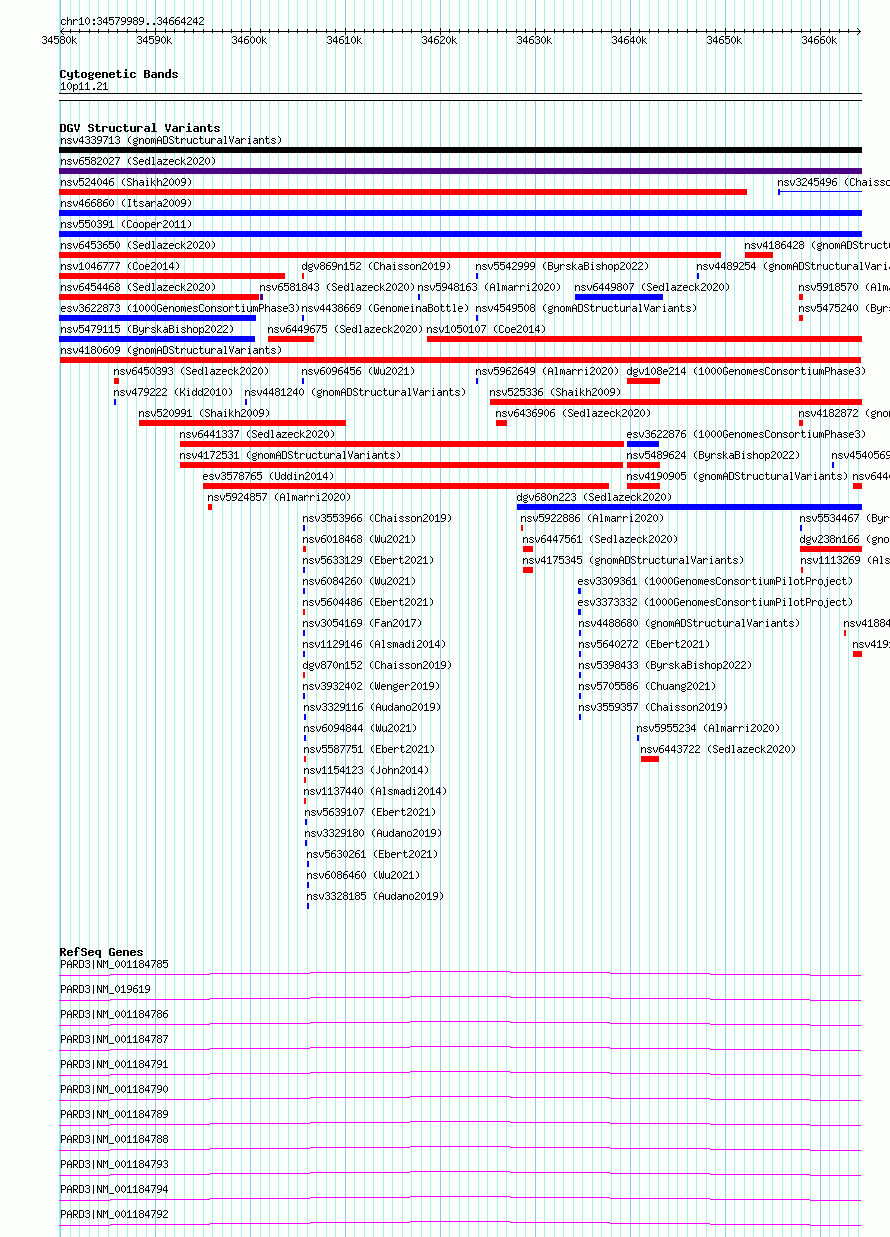Image resolution: width=890 pixels, height=1237 pixels.
Task: Click the nsv6453650 Sedlazeck2020 label
Action: [x=138, y=245]
